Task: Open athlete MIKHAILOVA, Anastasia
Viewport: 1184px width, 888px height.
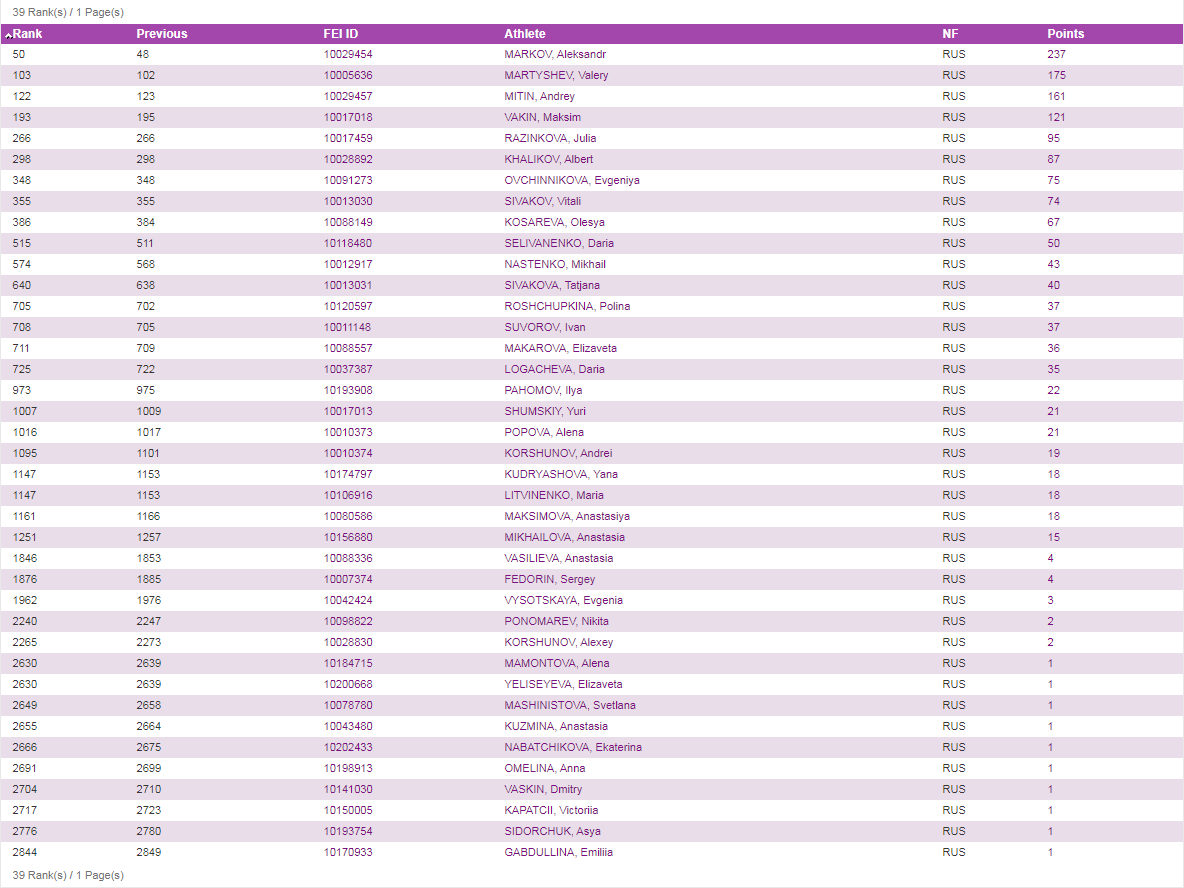Action: coord(564,538)
